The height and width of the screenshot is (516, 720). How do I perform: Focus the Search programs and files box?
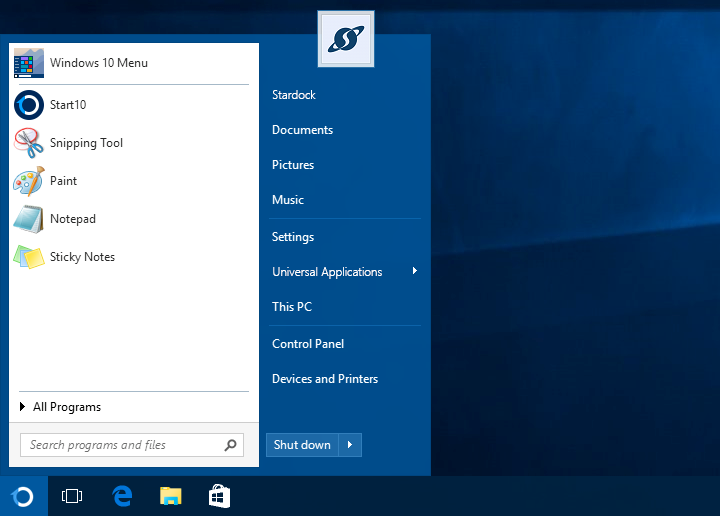132,445
